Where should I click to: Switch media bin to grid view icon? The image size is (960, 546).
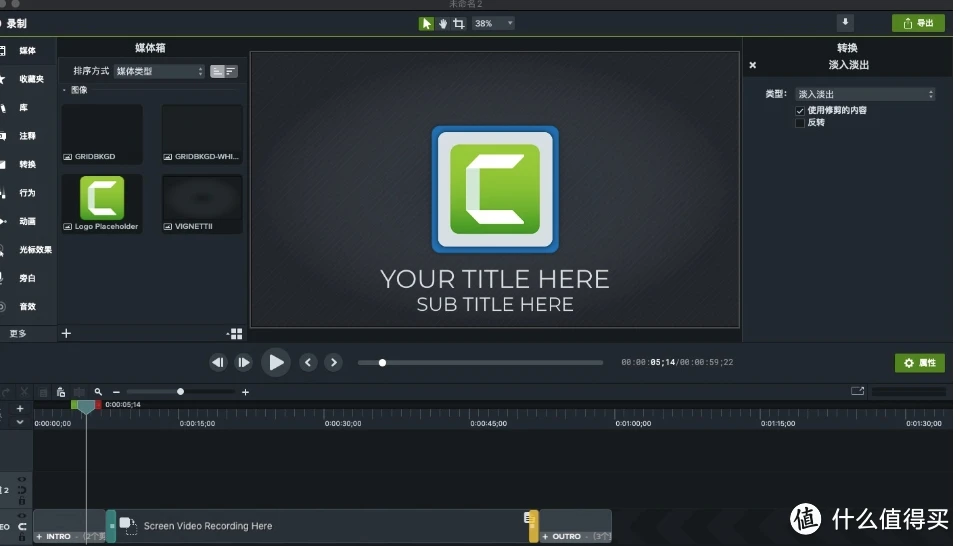pyautogui.click(x=236, y=334)
